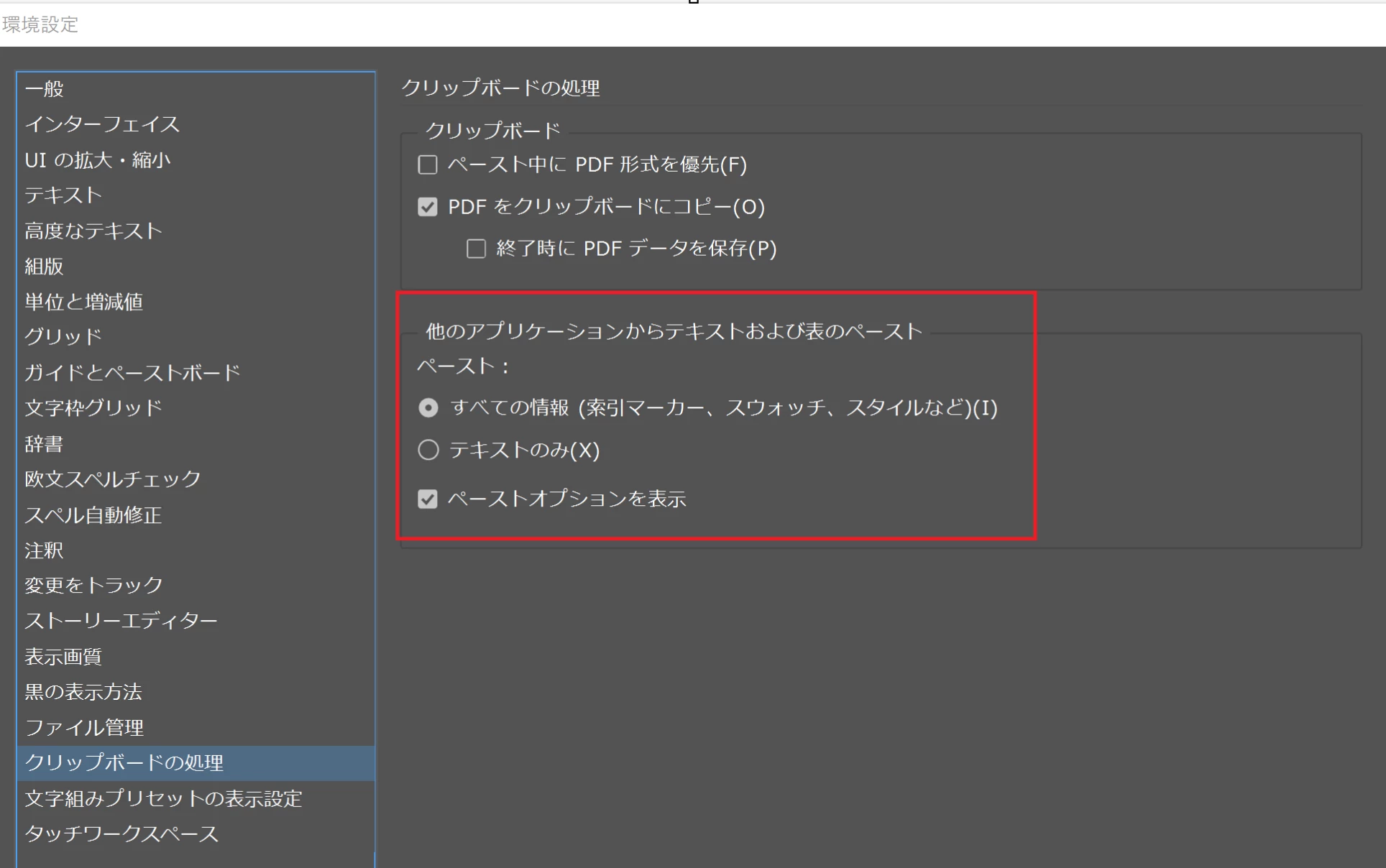Select 'すべての情報' paste radio button

tap(428, 408)
